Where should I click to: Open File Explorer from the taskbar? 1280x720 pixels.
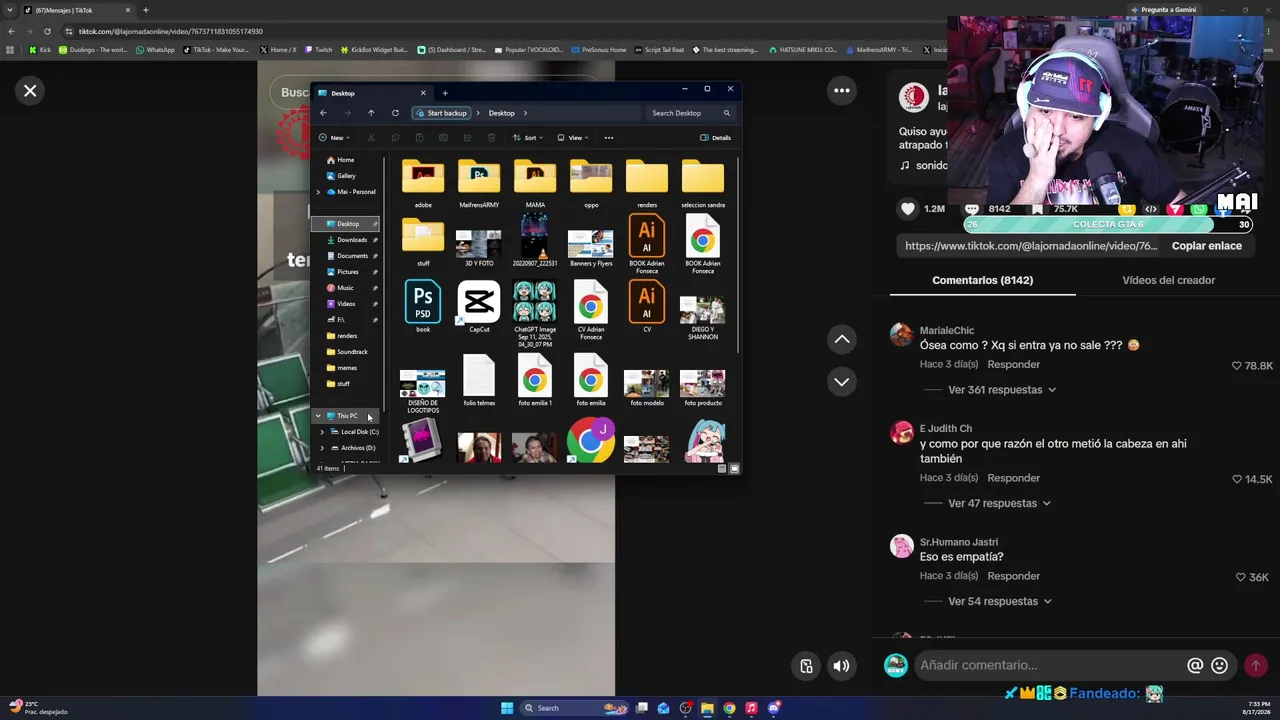(x=707, y=708)
